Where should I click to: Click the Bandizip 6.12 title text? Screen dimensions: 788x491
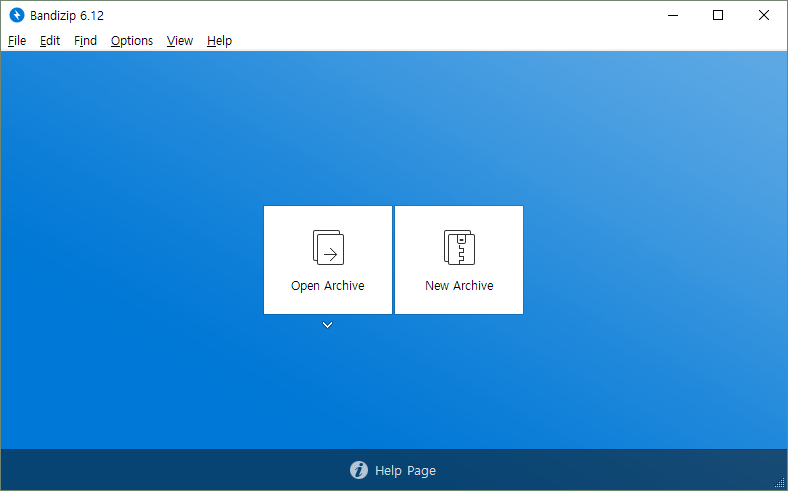(68, 16)
